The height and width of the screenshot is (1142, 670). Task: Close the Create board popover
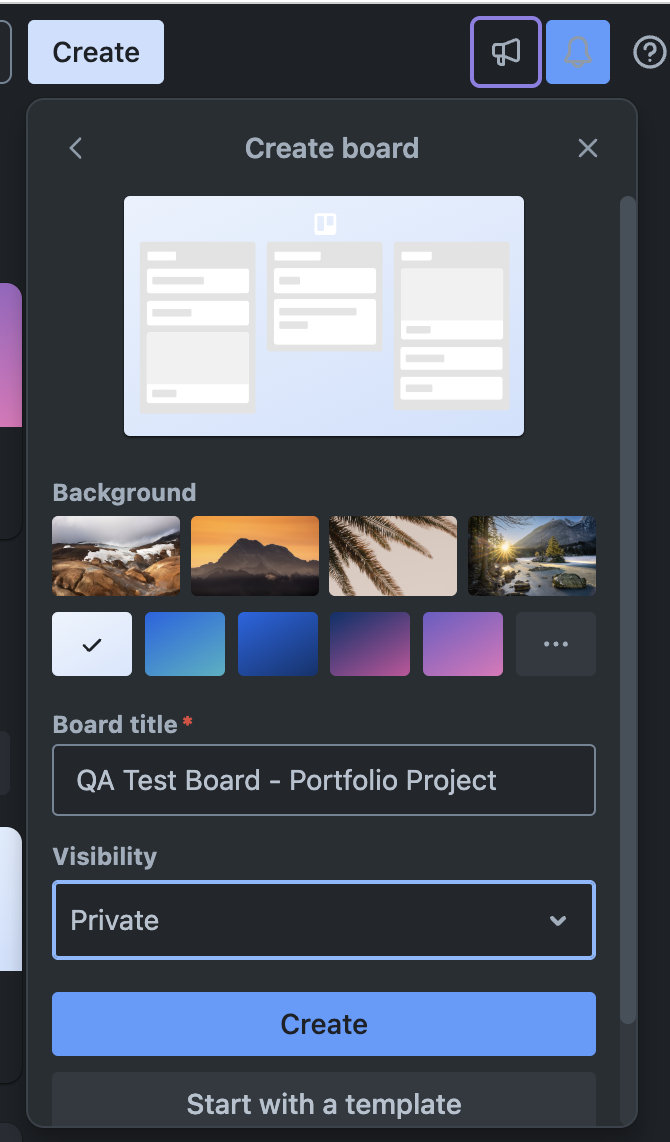[588, 148]
